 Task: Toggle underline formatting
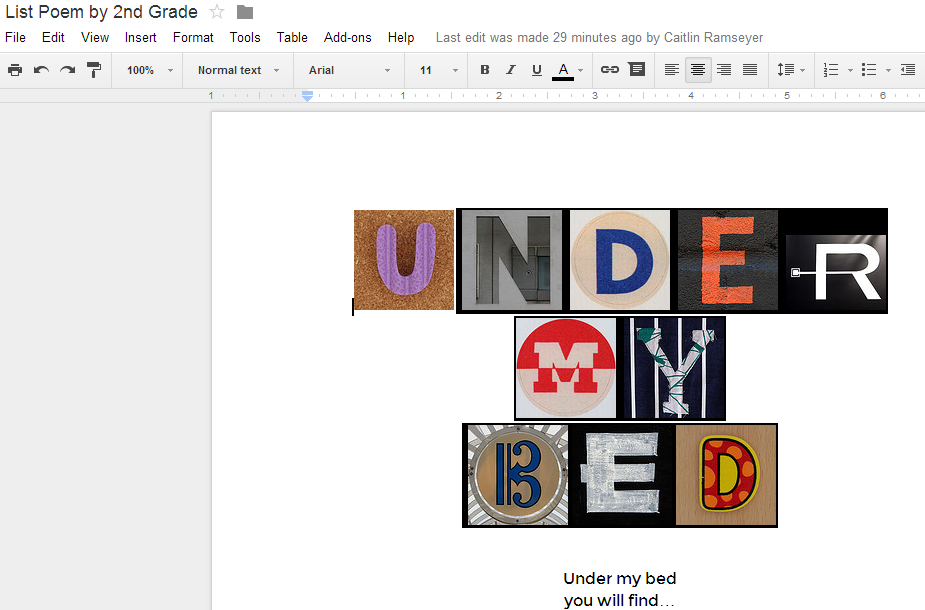coord(537,70)
